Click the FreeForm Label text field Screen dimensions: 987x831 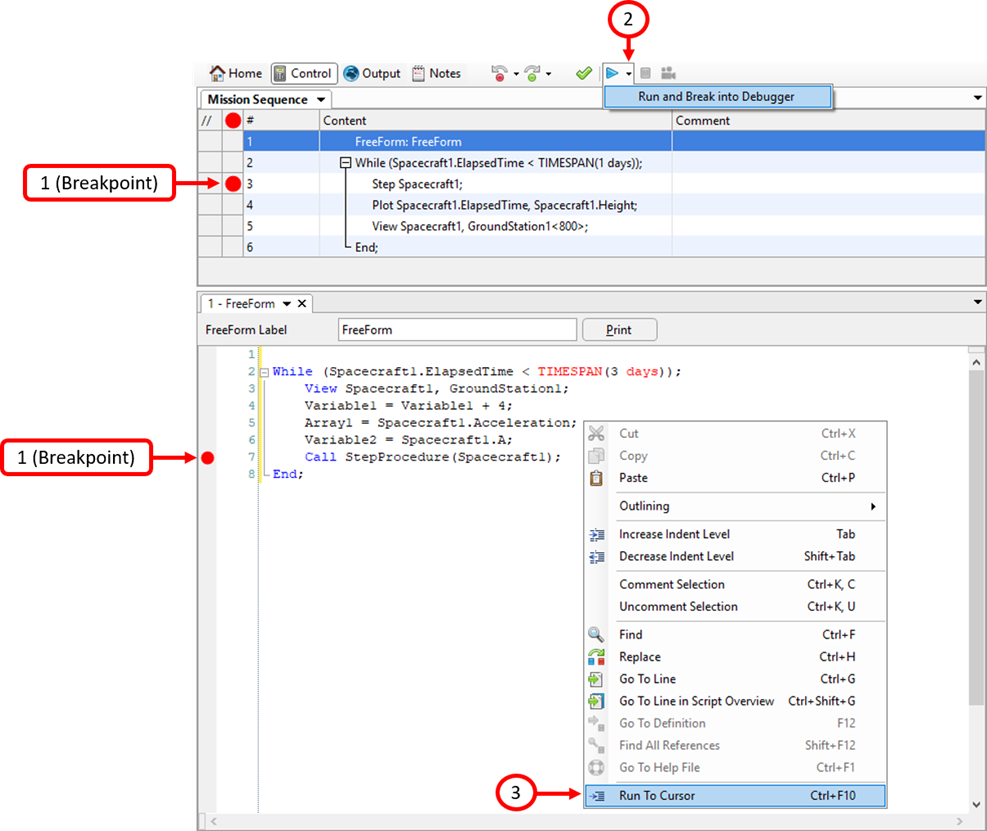click(456, 329)
